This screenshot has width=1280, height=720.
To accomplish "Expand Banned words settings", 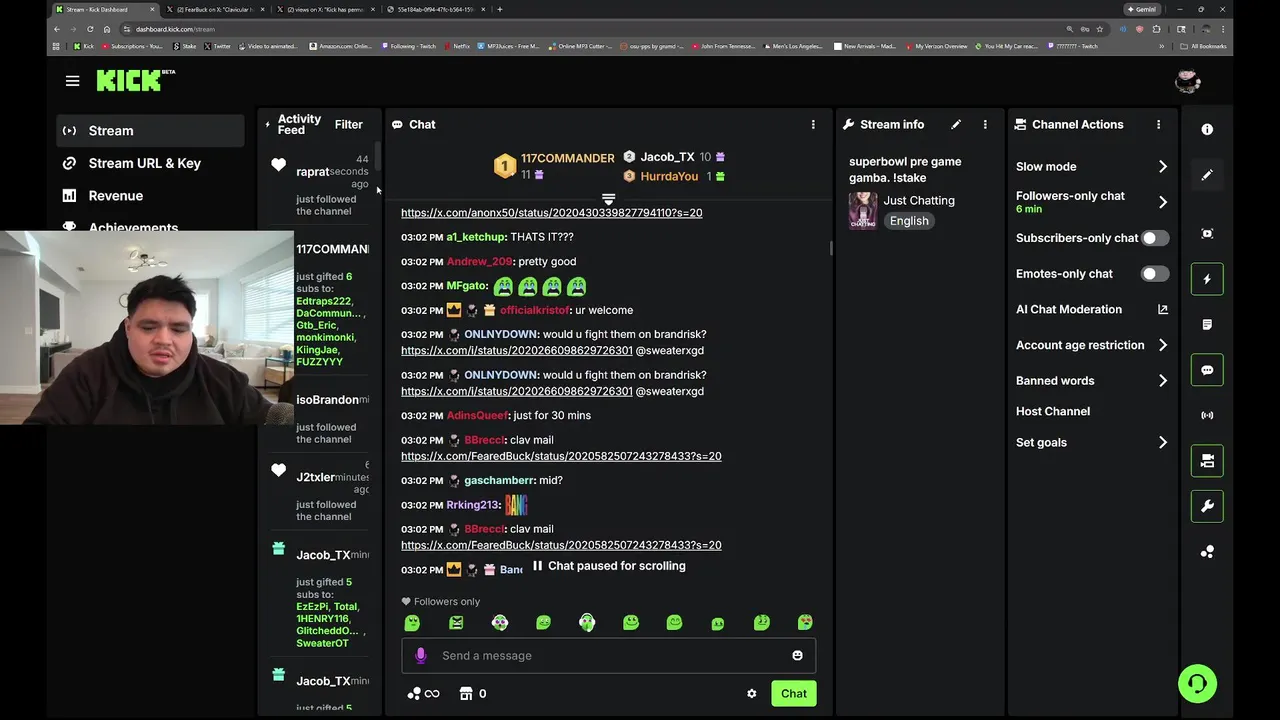I will [1092, 381].
